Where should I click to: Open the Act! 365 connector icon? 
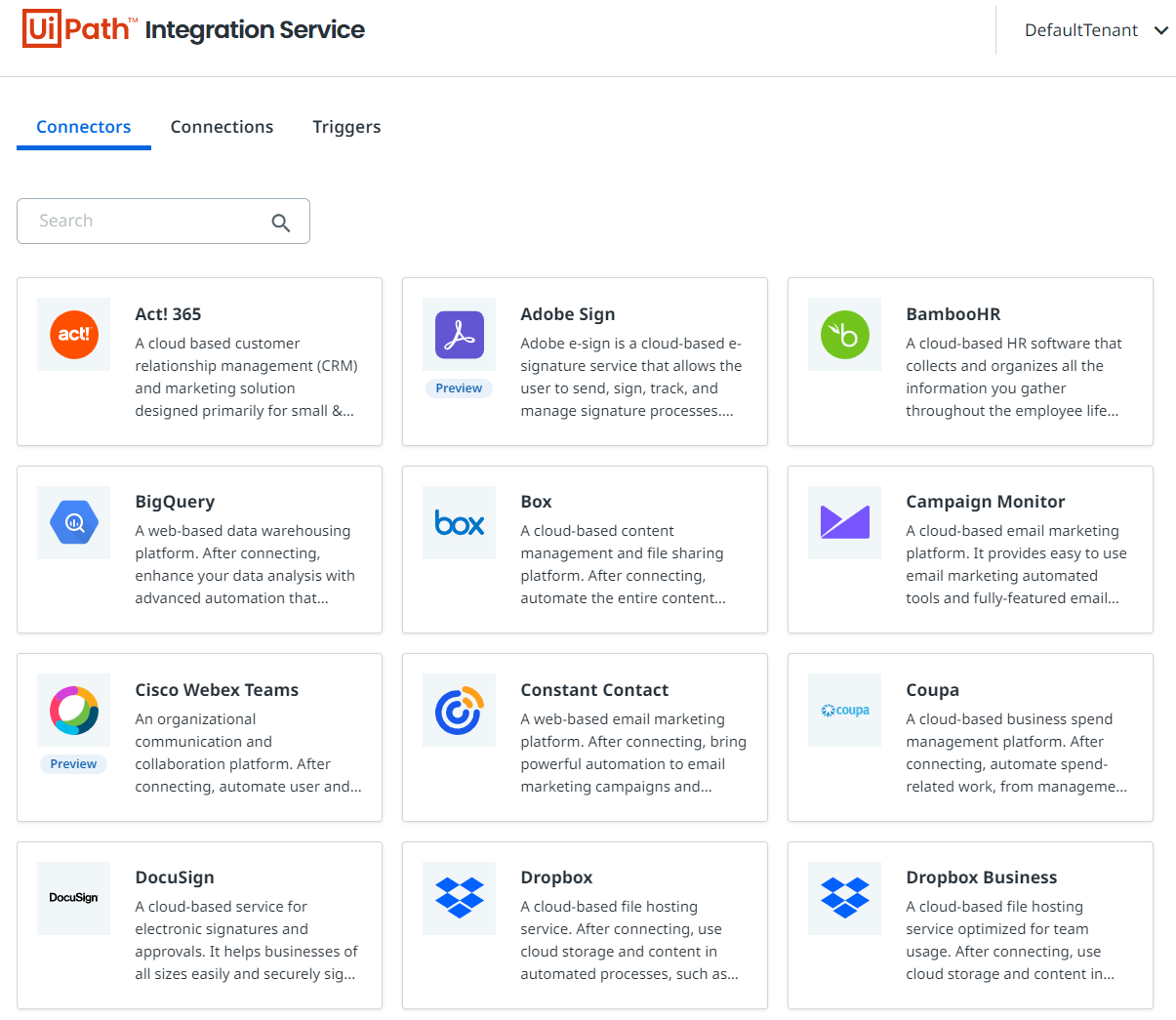[x=74, y=334]
